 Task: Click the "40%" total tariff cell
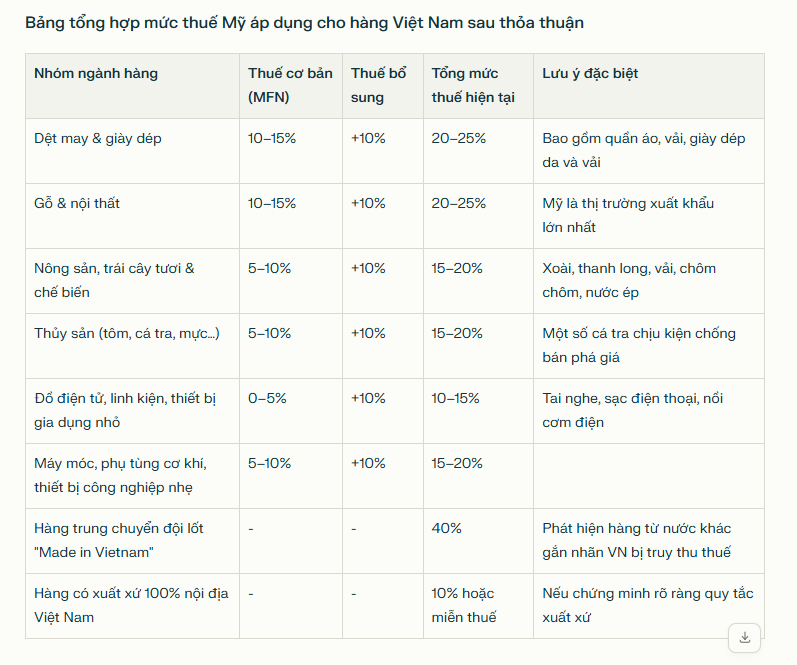tap(447, 528)
